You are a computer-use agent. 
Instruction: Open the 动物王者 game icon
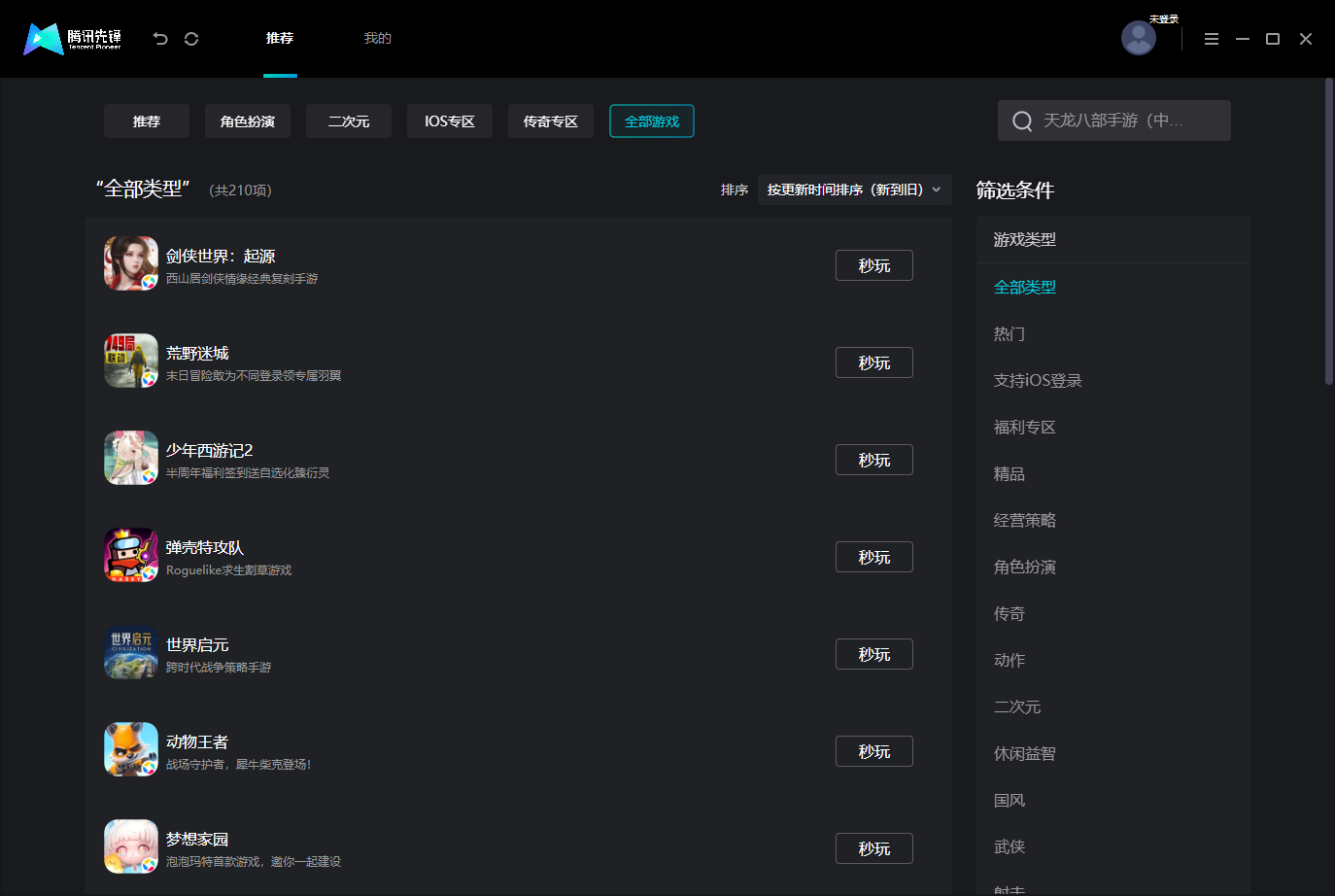[x=131, y=749]
